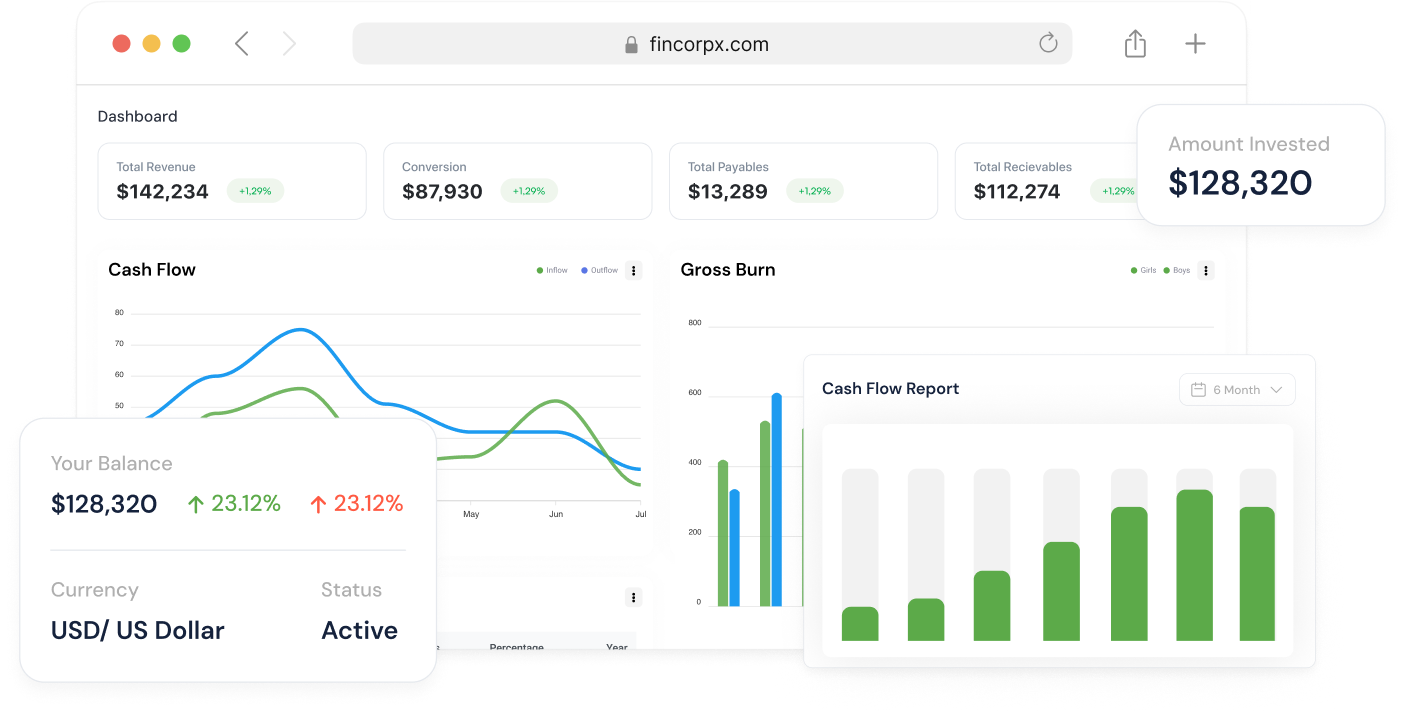Image resolution: width=1404 pixels, height=713 pixels.
Task: Toggle the Inflow legend on the Cash Flow chart
Action: [x=551, y=270]
